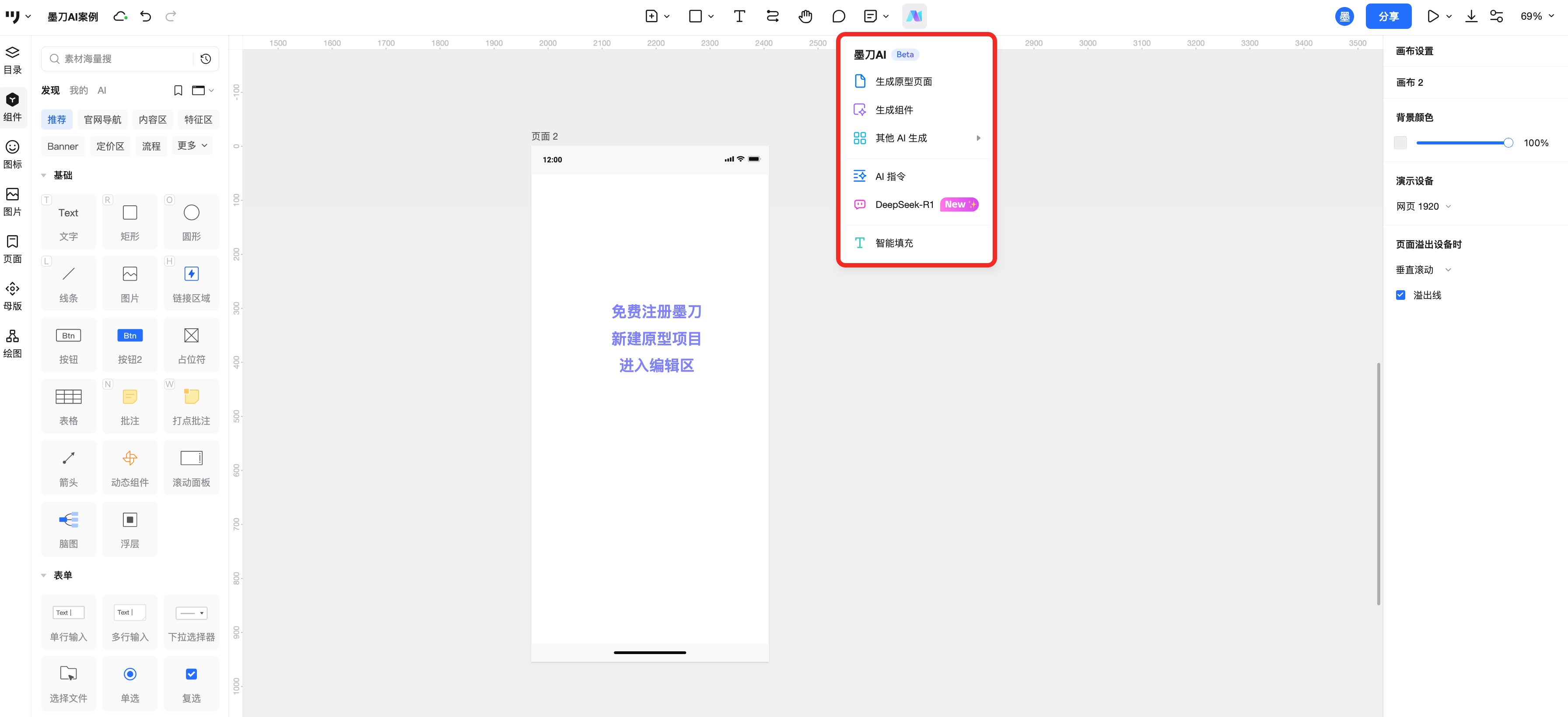Click the download arrow icon
The image size is (1568, 717).
click(1470, 17)
